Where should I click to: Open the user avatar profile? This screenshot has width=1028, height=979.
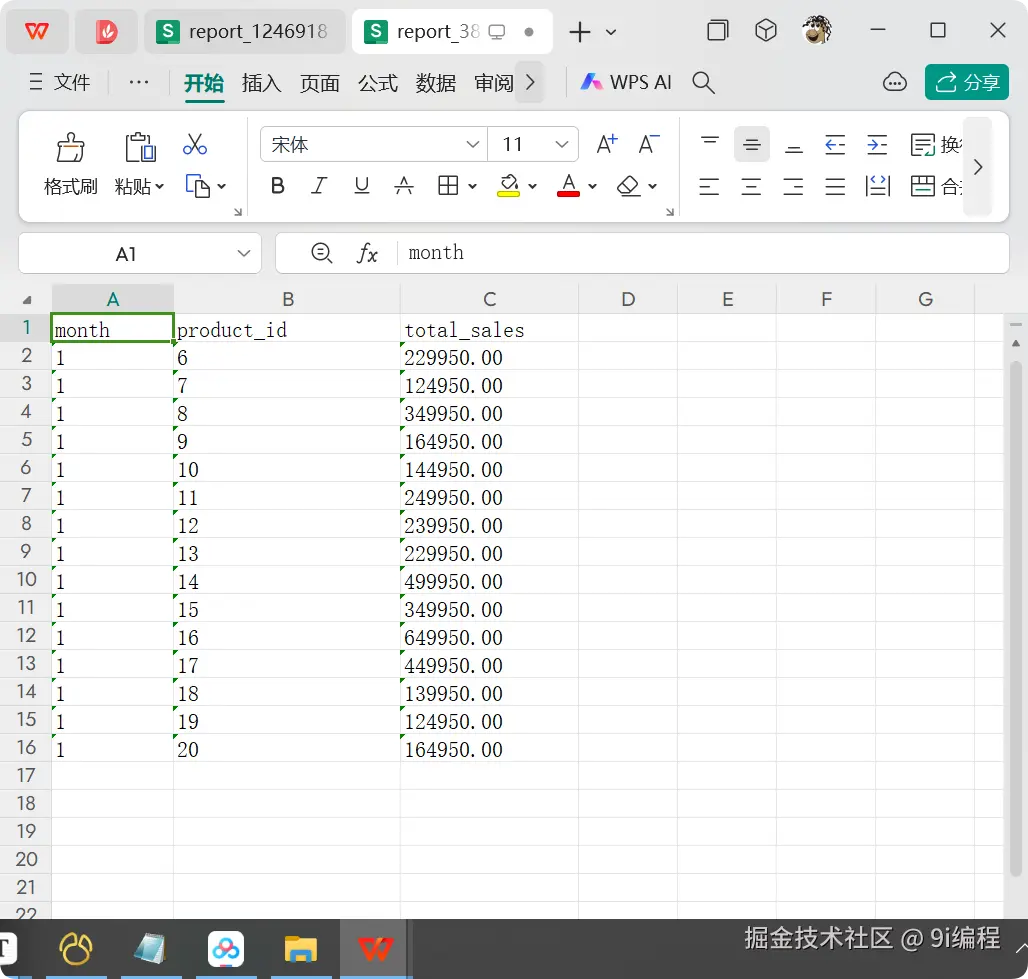(817, 30)
